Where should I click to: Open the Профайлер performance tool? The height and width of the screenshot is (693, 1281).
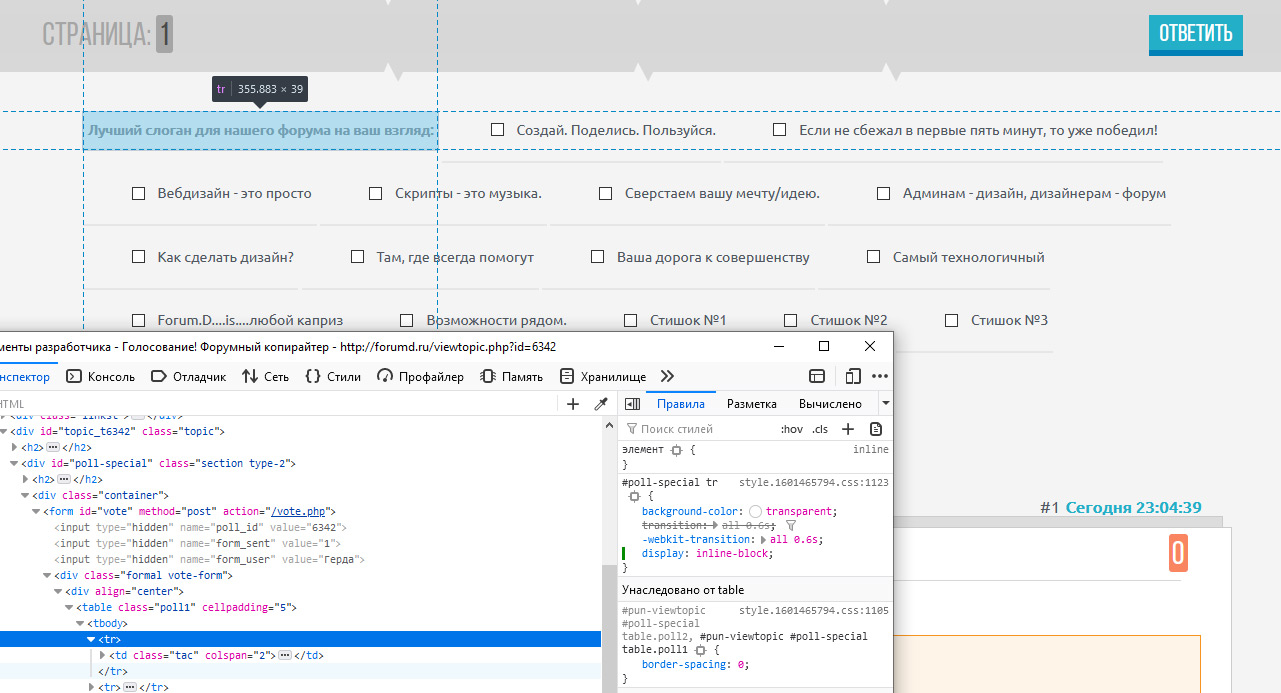point(421,376)
